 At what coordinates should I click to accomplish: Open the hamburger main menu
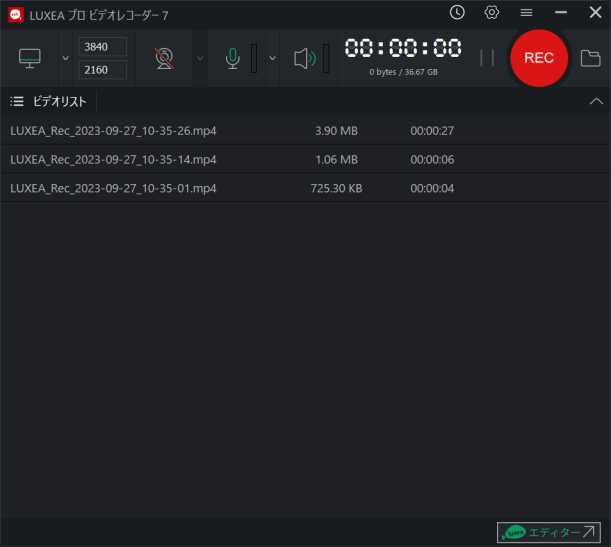point(526,12)
